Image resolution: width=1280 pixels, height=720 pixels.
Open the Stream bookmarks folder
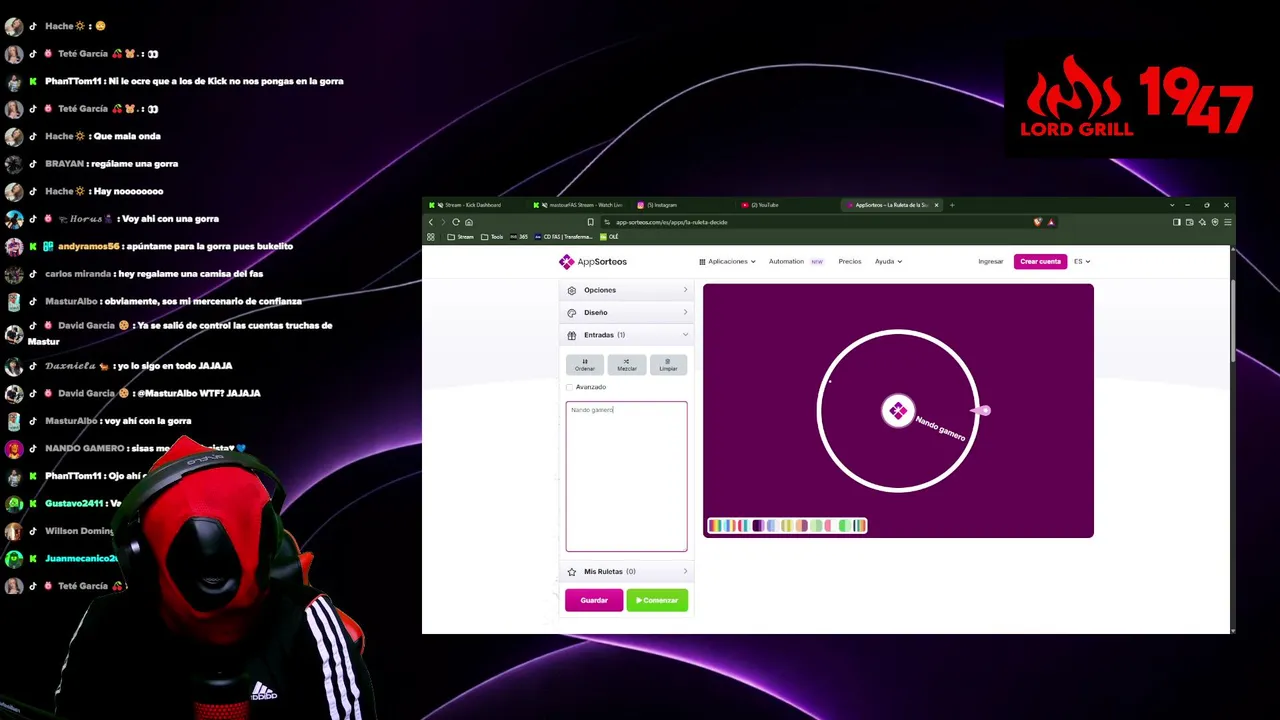tap(461, 237)
